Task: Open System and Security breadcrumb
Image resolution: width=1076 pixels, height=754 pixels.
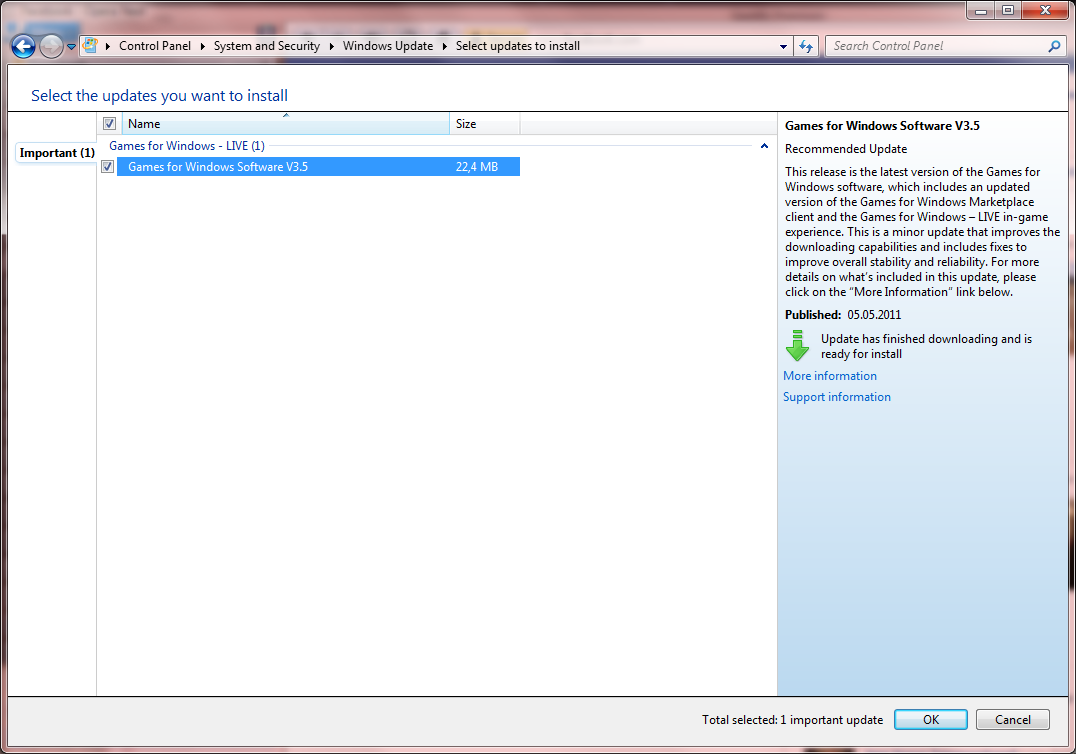Action: point(266,46)
